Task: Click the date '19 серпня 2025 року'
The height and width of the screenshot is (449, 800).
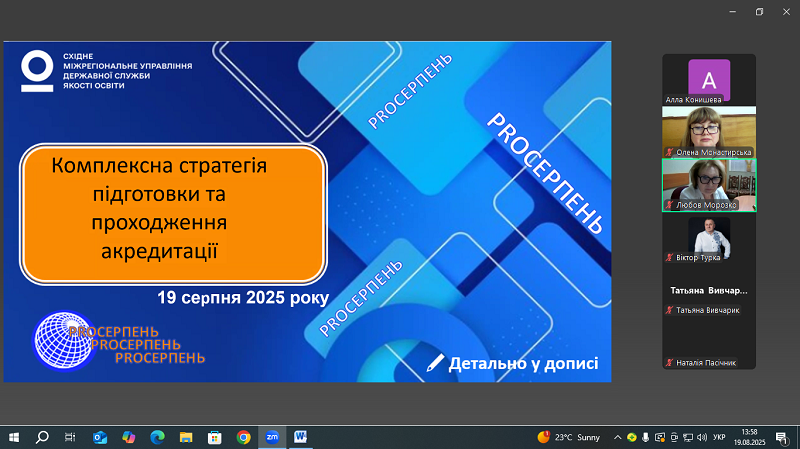Action: tap(243, 297)
